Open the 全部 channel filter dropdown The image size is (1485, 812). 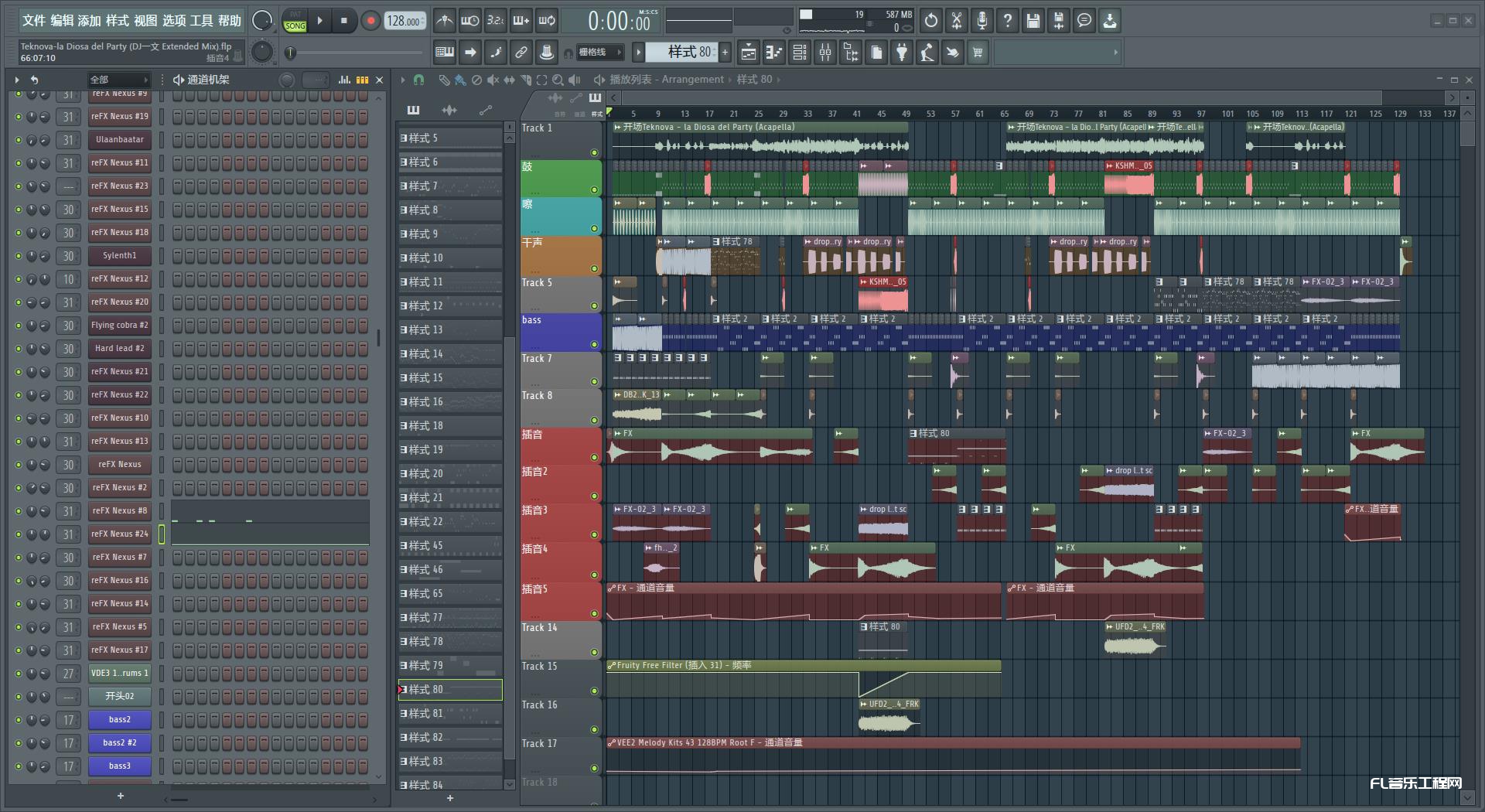[x=118, y=80]
